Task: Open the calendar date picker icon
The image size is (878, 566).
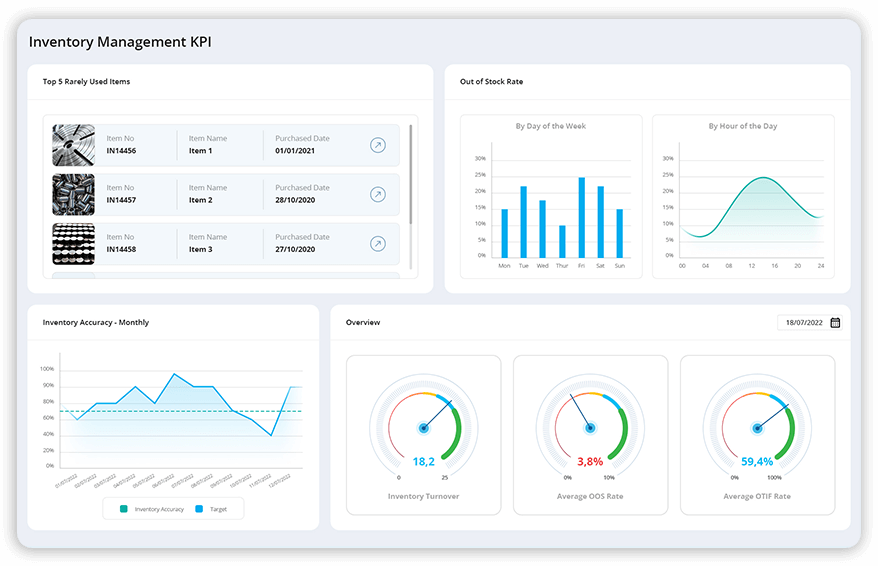Action: click(x=835, y=322)
